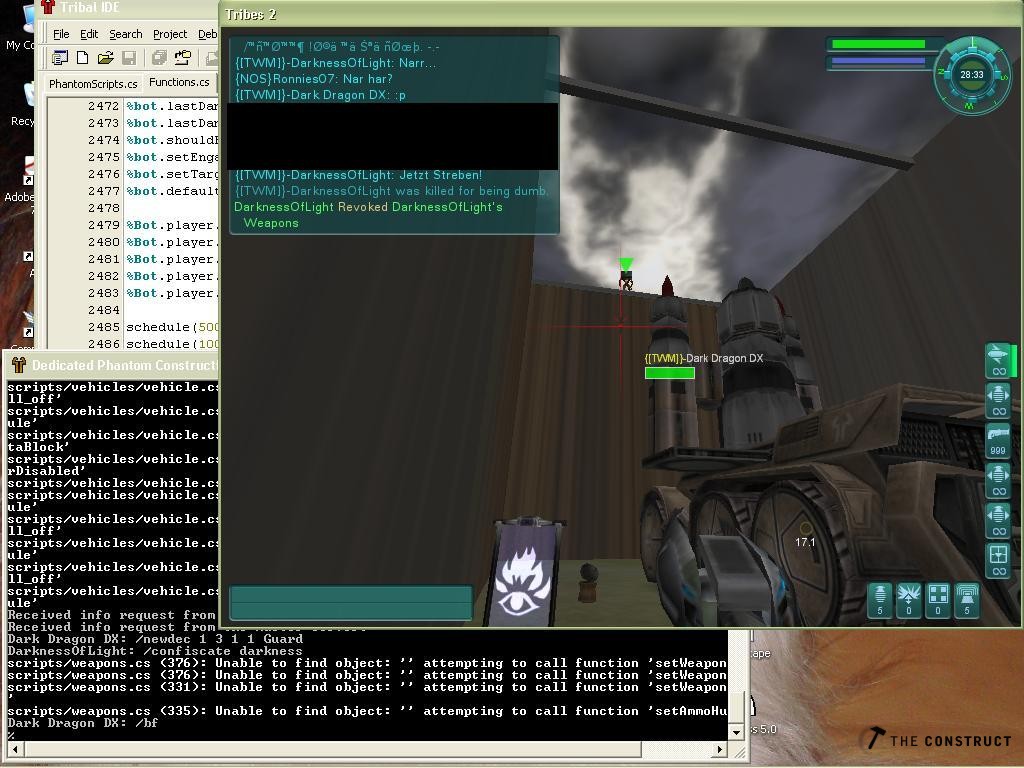1024x768 pixels.
Task: Switch to the PhantomScripts.cs tab
Action: coord(93,84)
